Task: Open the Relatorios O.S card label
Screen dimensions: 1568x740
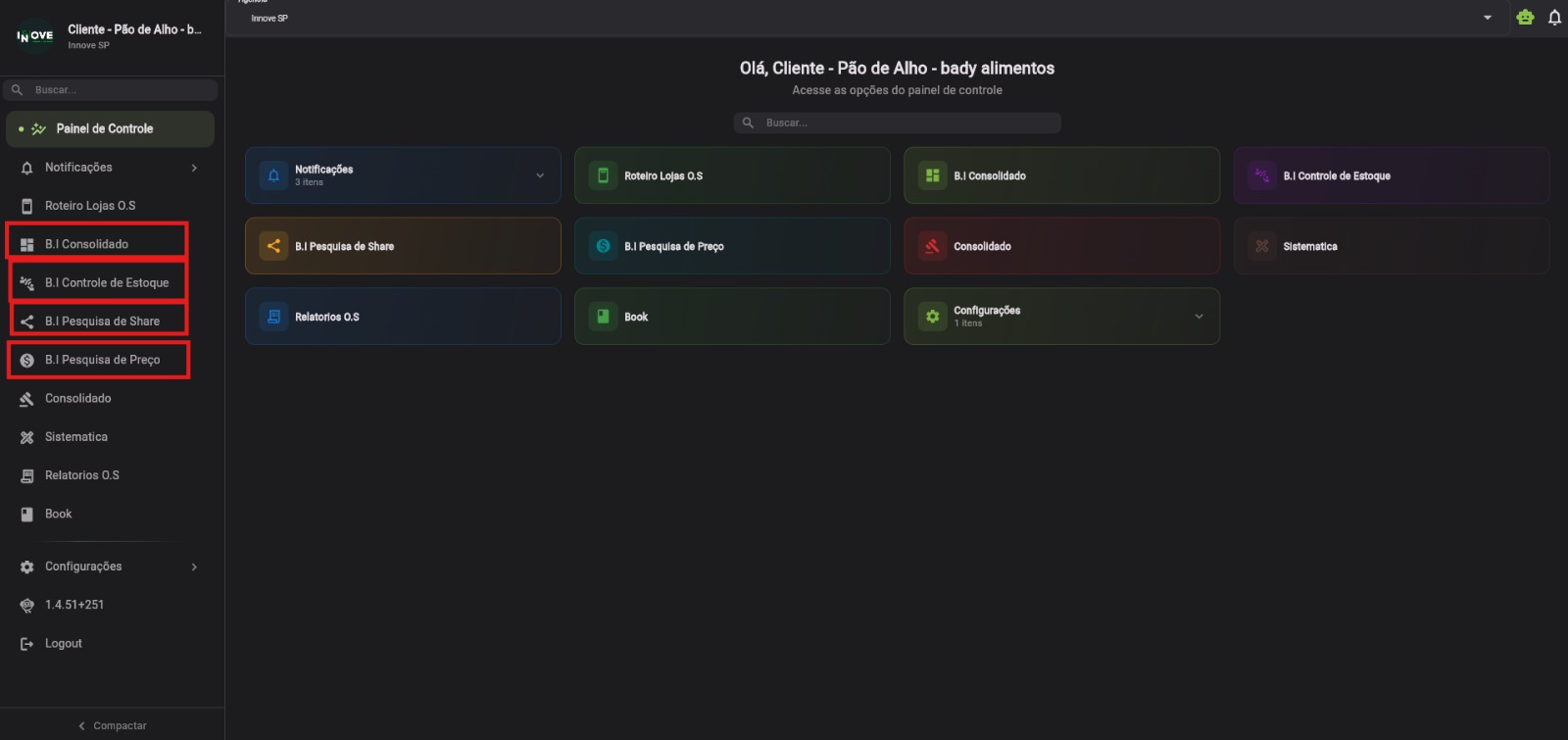Action: (x=327, y=318)
